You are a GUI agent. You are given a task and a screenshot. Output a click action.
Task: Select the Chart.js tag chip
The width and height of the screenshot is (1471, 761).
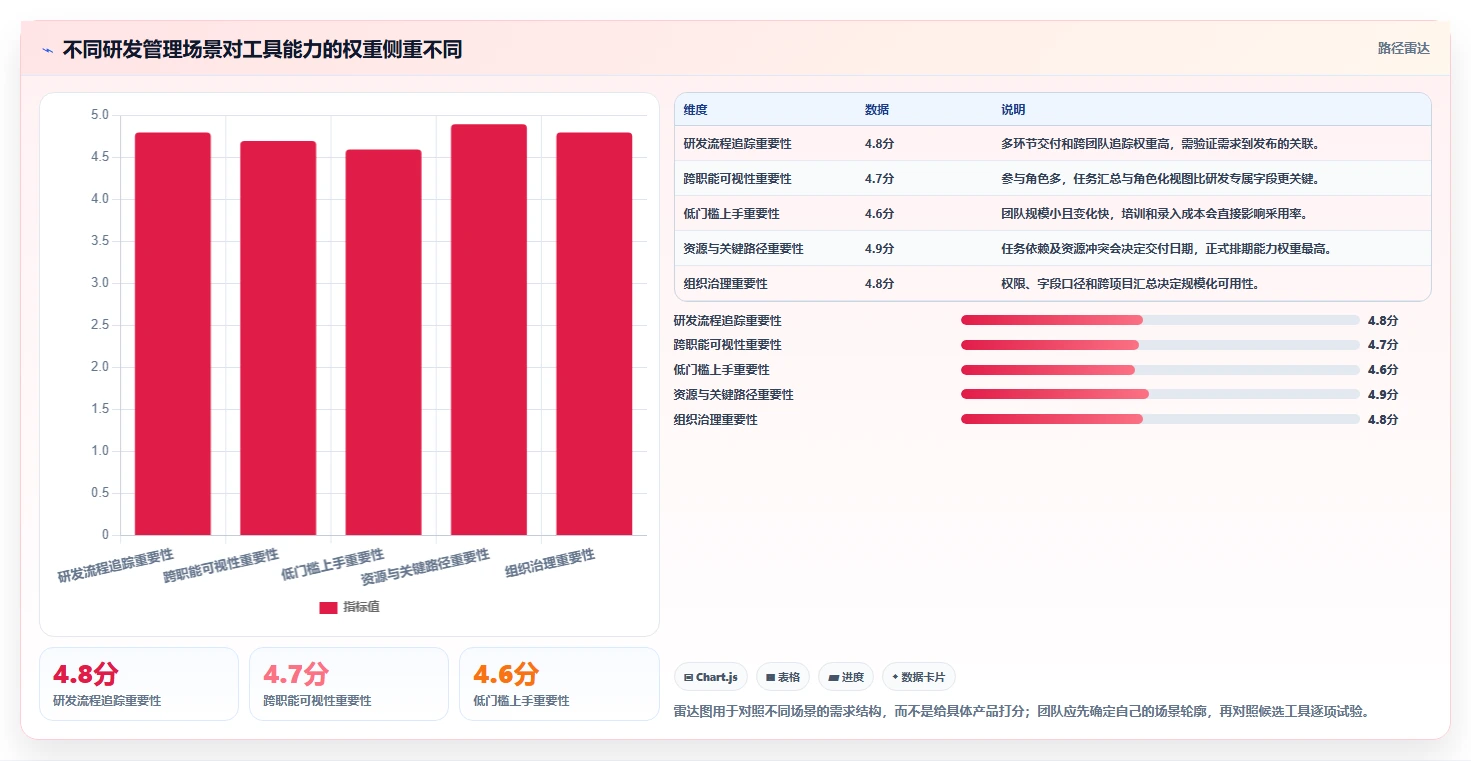click(711, 677)
